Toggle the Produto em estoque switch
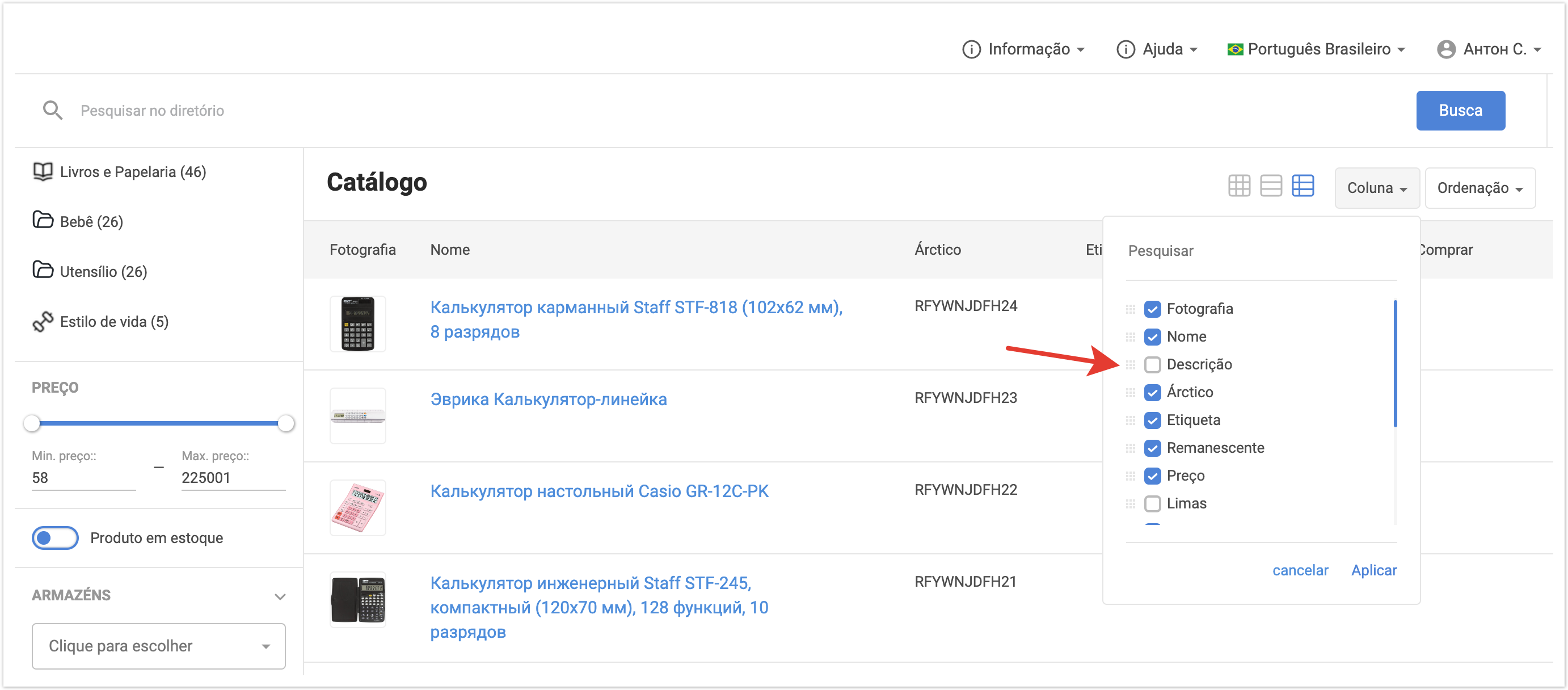 55,538
